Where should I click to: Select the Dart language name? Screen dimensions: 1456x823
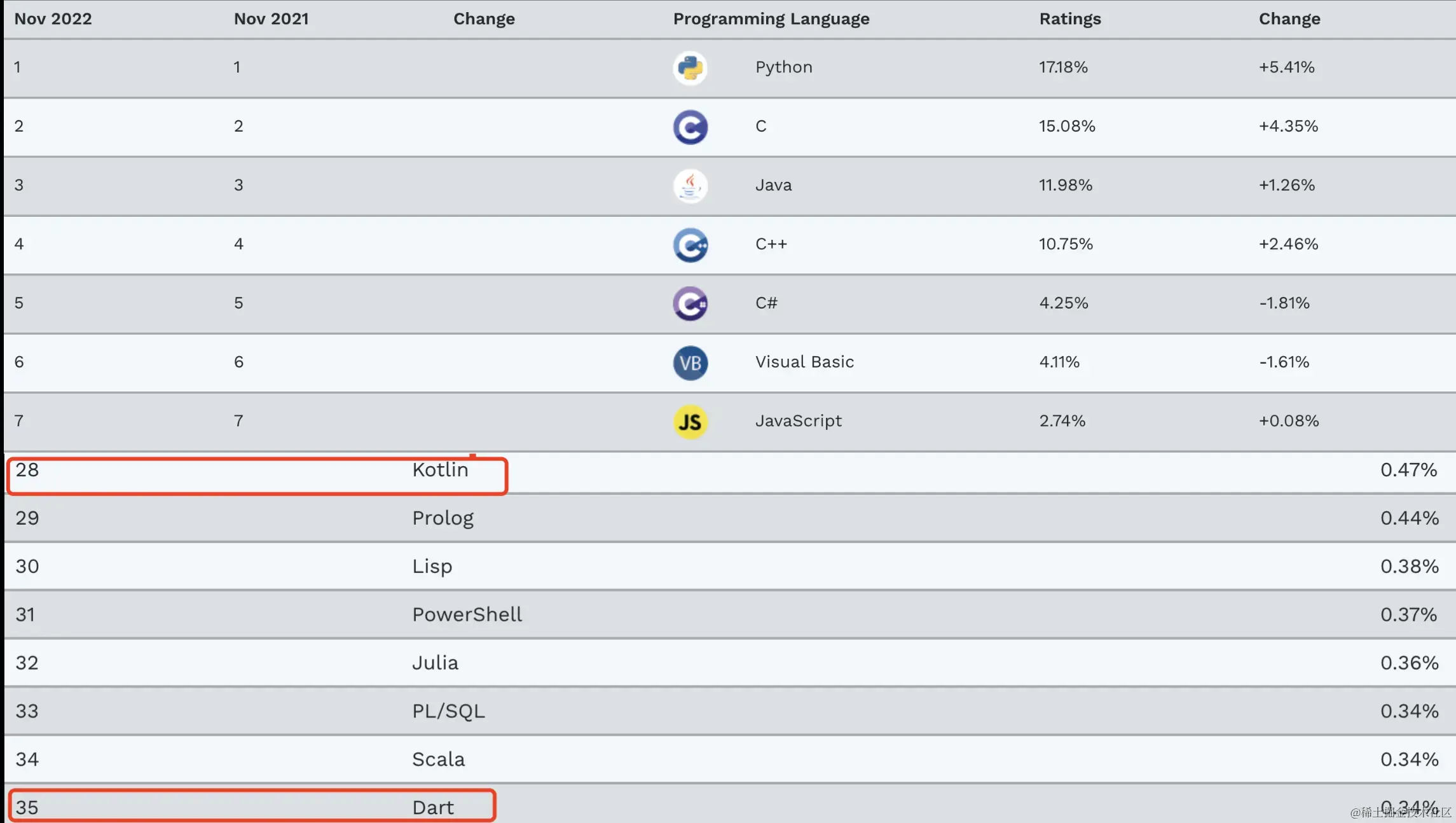(432, 807)
